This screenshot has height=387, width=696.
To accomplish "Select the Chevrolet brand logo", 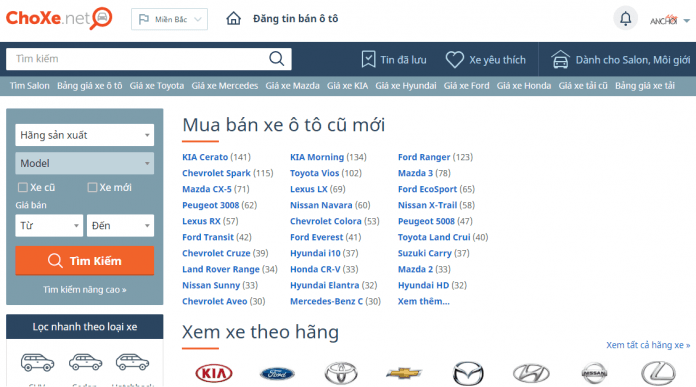I will pyautogui.click(x=403, y=373).
